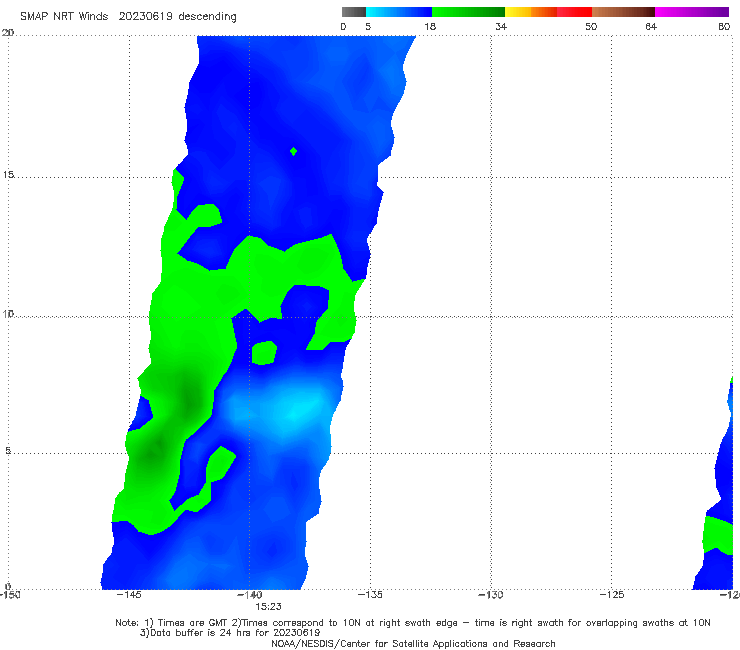Click the note '3)Data buffer is 24 hrs'

point(230,633)
